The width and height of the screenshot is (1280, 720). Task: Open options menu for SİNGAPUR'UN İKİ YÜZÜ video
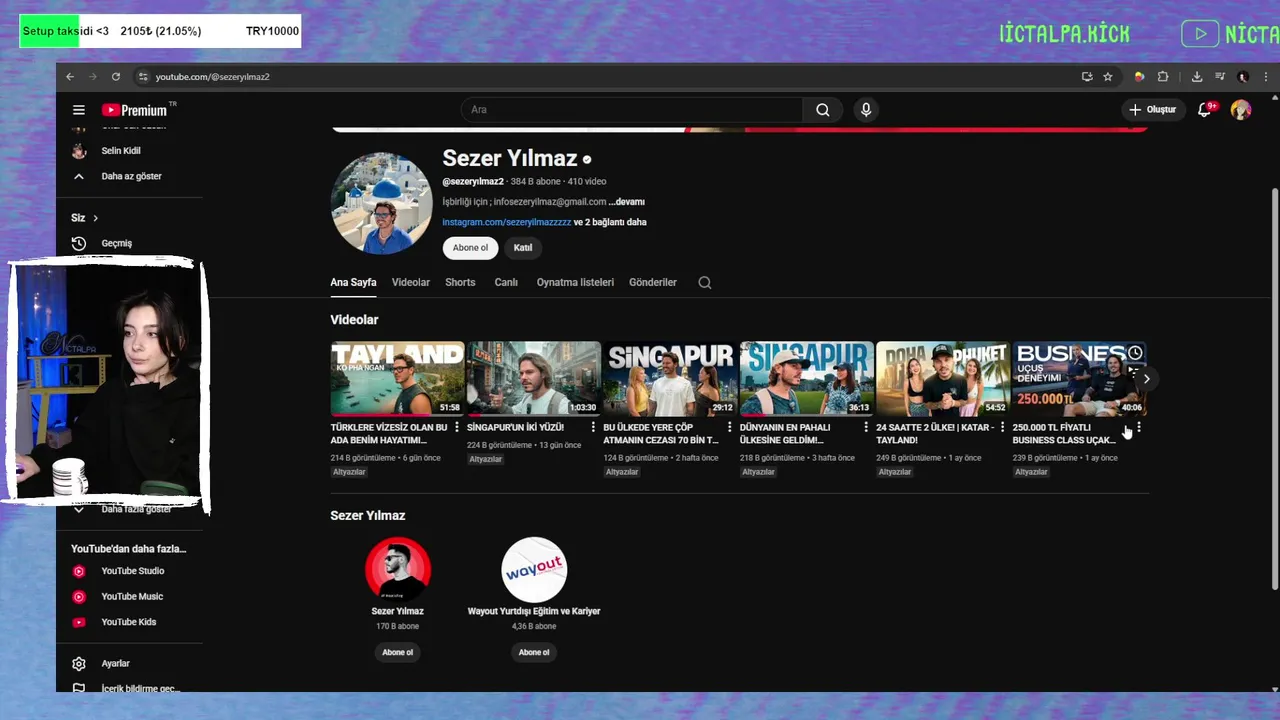point(593,428)
